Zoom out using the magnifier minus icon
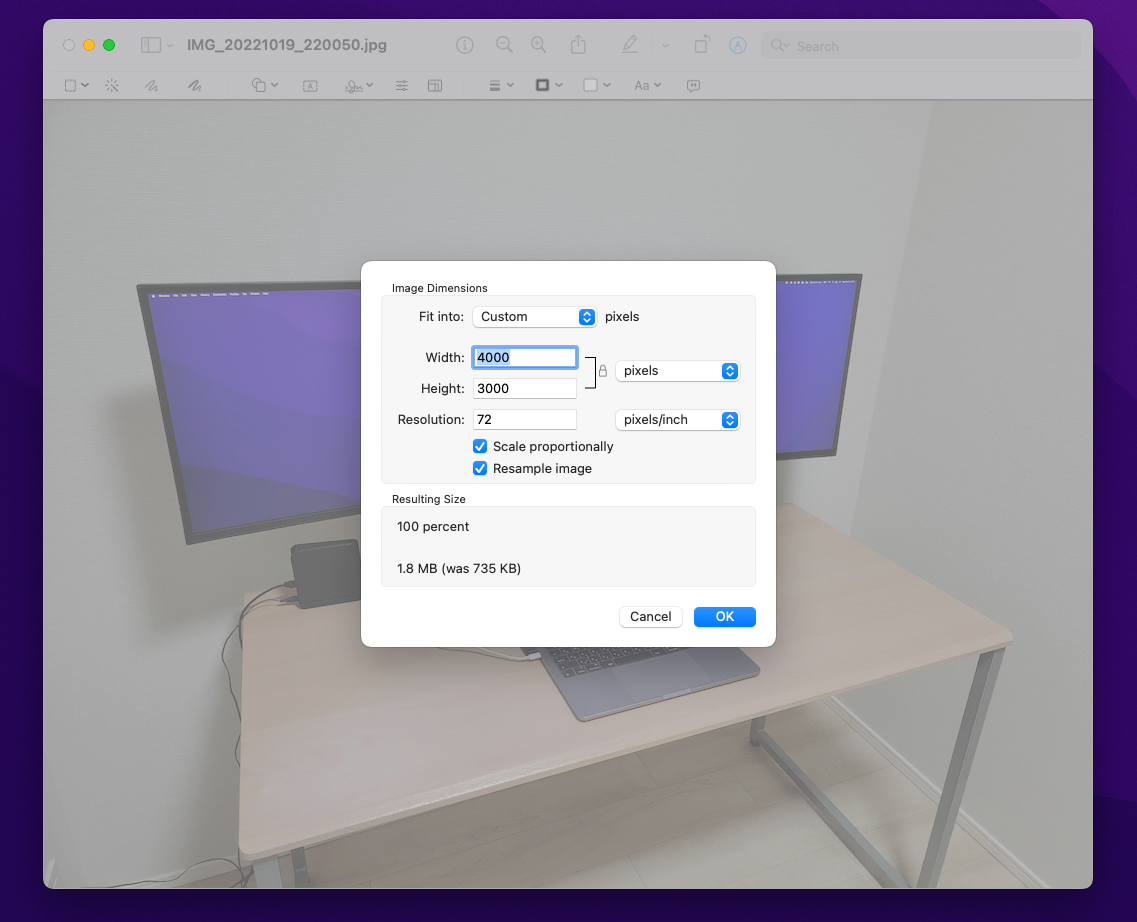Viewport: 1137px width, 922px height. click(x=504, y=45)
